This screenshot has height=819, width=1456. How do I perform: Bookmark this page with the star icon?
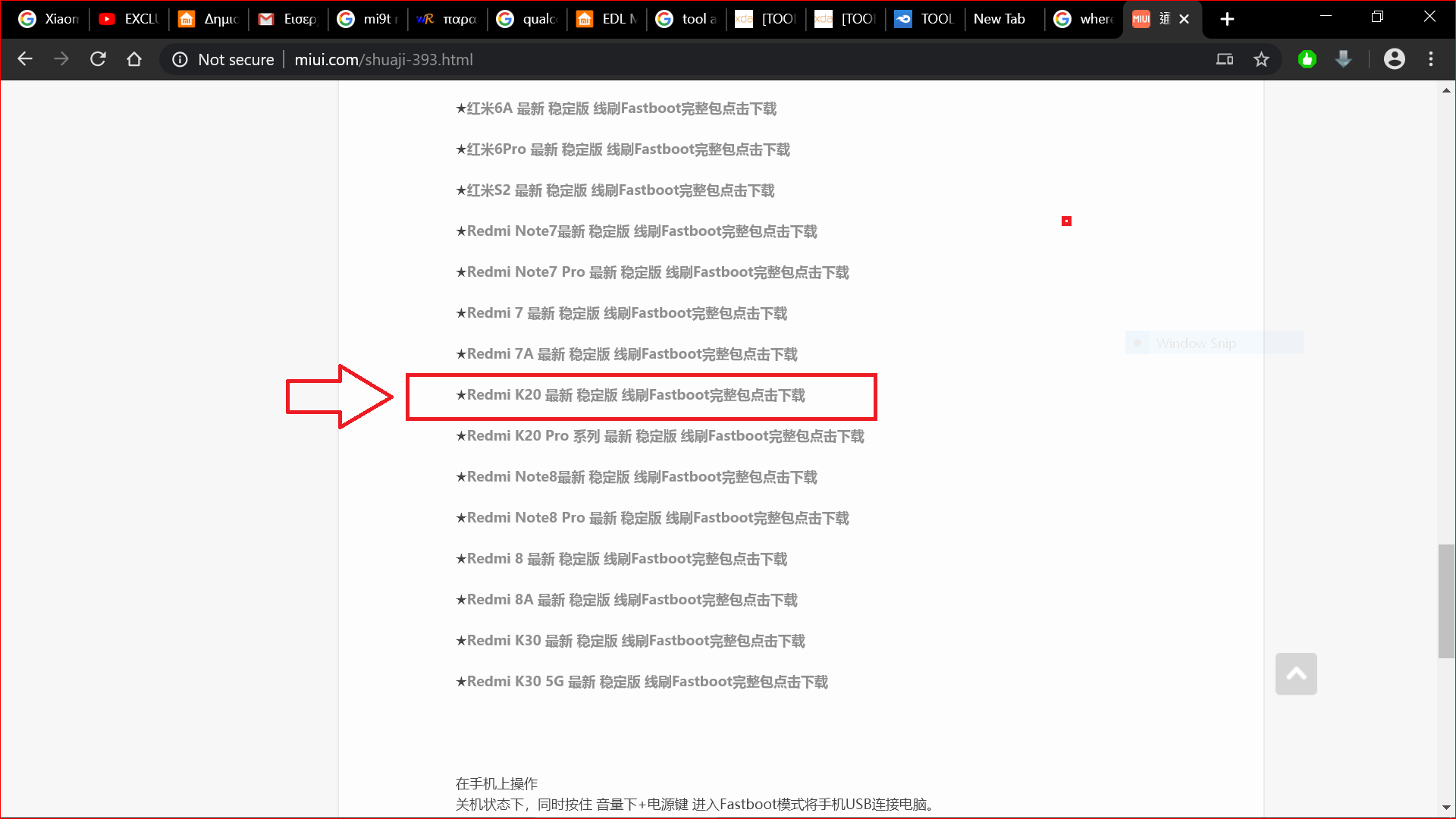1261,59
